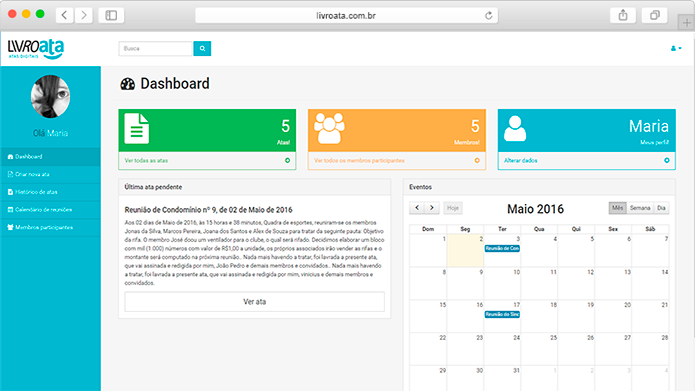
Task: Switch calendar to Dia view
Action: click(661, 208)
